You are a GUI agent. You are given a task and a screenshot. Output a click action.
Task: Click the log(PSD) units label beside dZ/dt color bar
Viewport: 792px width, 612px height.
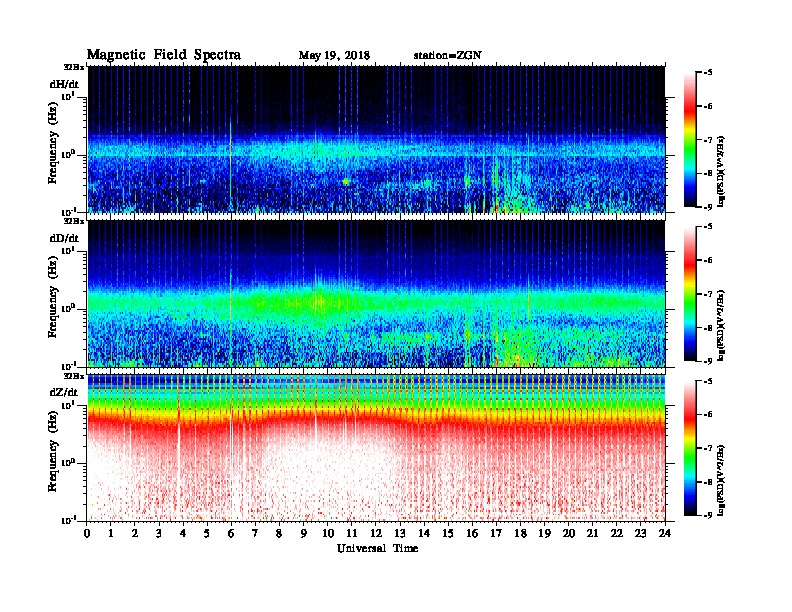[x=721, y=480]
